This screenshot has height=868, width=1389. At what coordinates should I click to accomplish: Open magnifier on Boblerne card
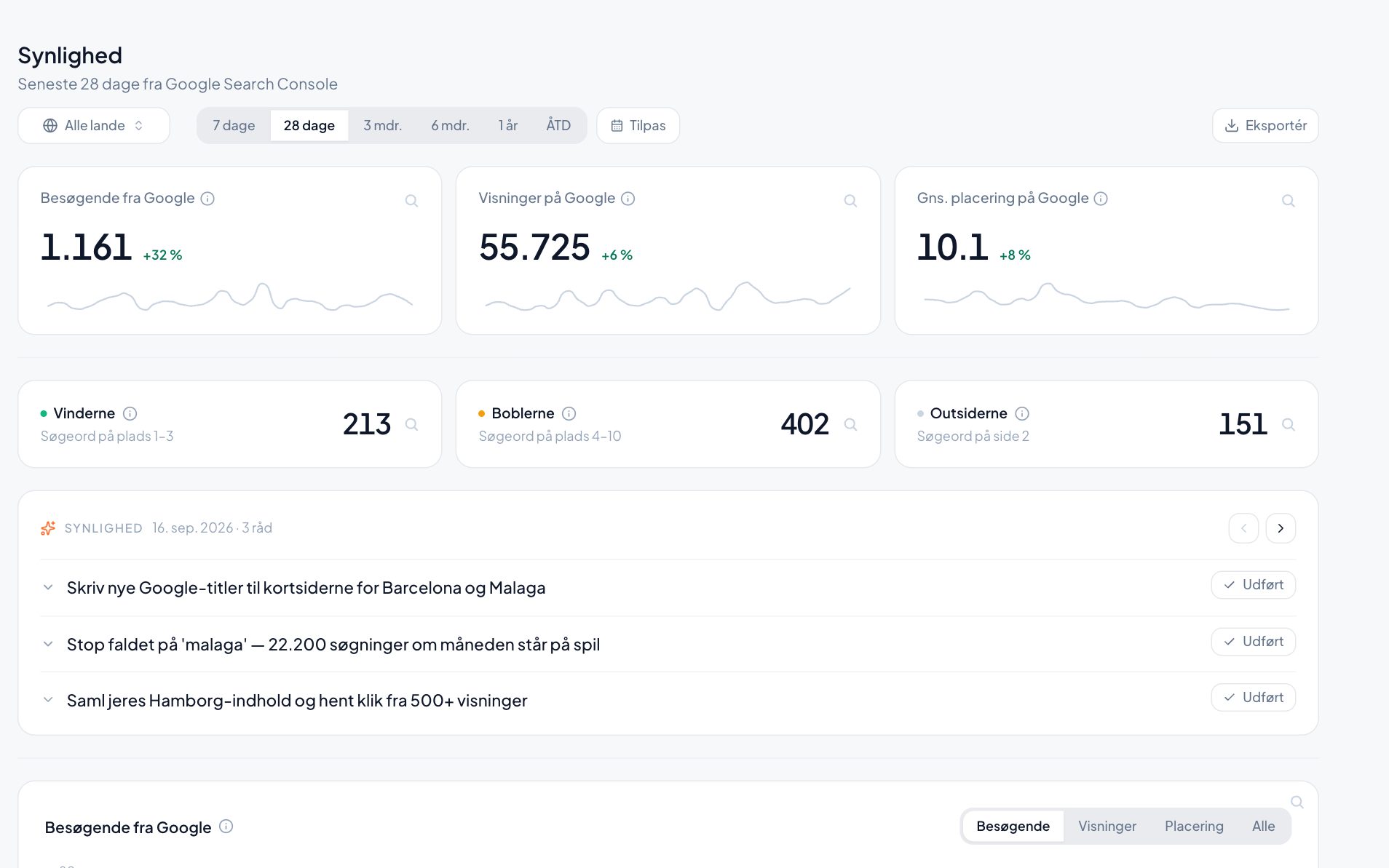click(x=850, y=424)
